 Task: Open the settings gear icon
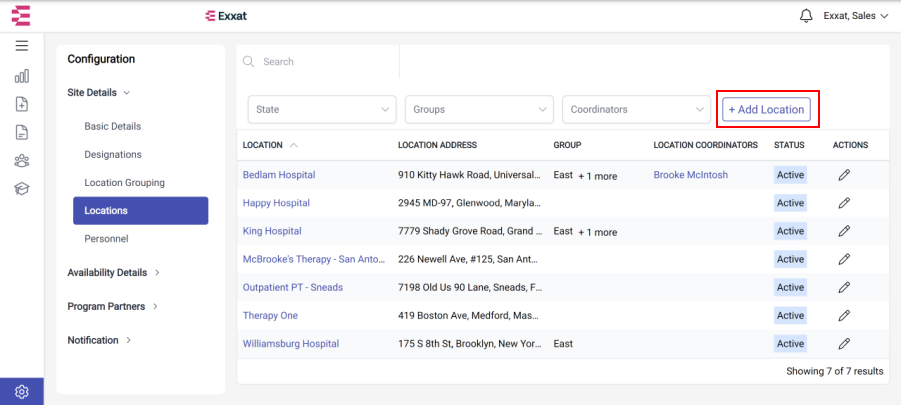22,392
